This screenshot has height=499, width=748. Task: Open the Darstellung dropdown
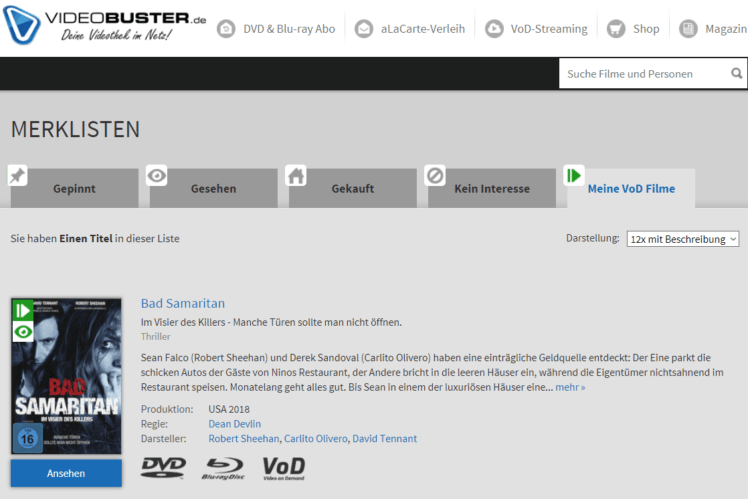(683, 239)
